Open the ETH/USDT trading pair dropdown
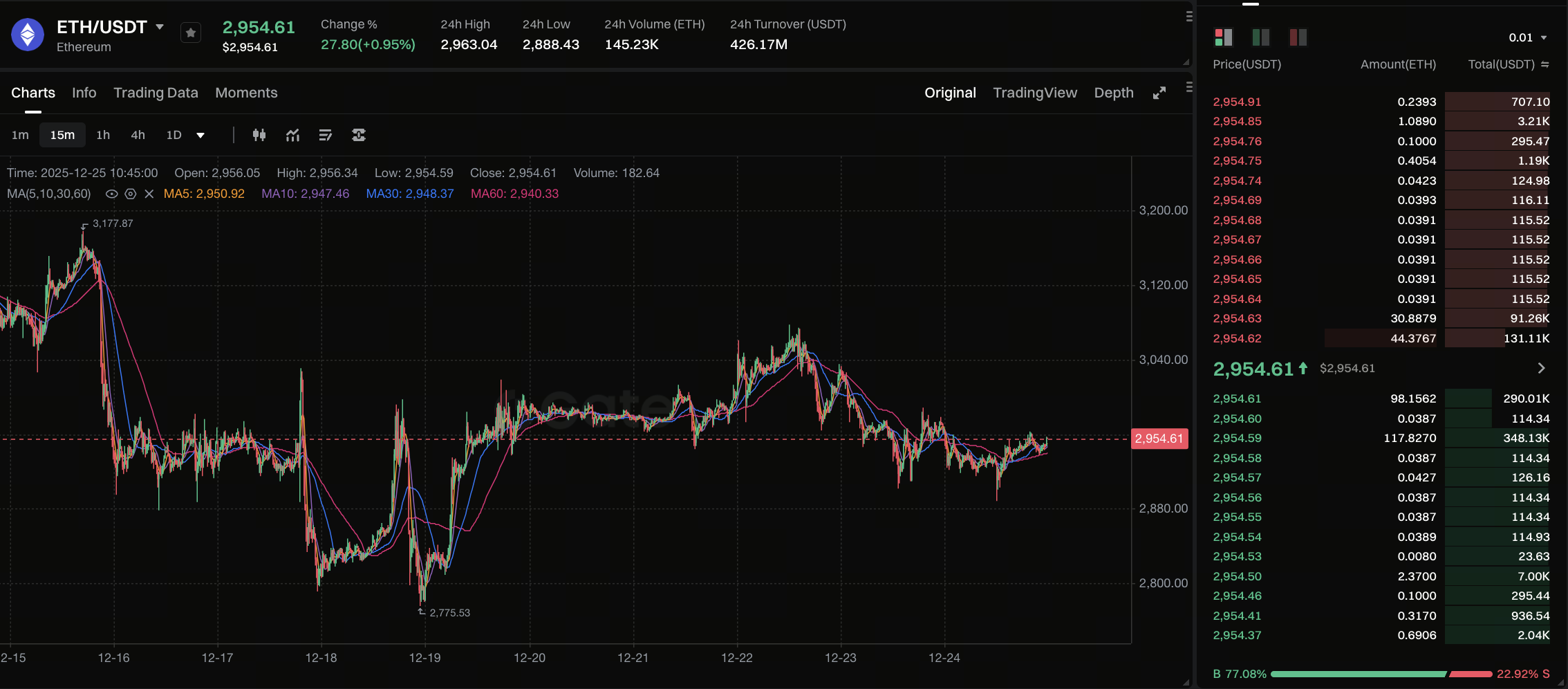The width and height of the screenshot is (1568, 689). pos(160,27)
